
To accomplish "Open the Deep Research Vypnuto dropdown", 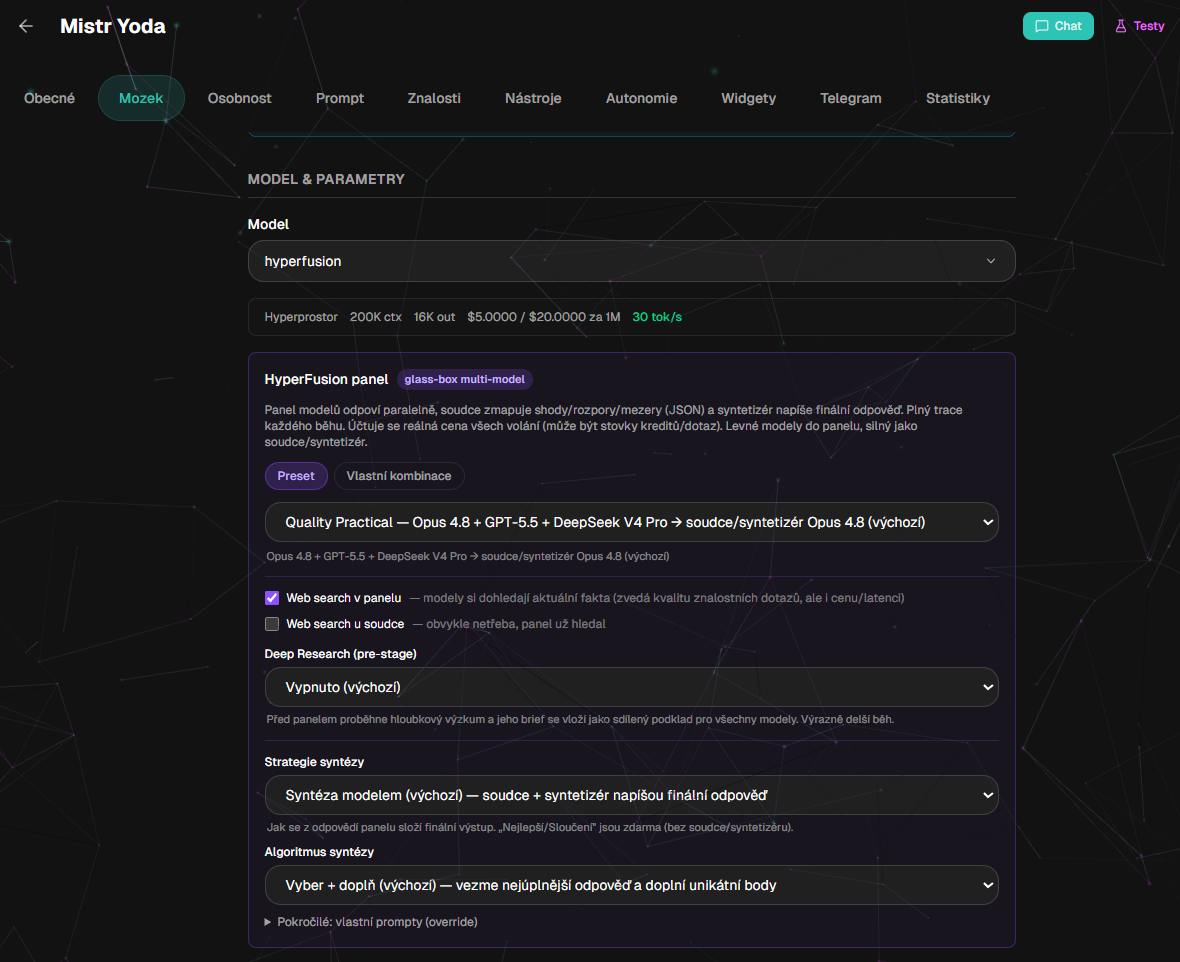I will [x=631, y=687].
